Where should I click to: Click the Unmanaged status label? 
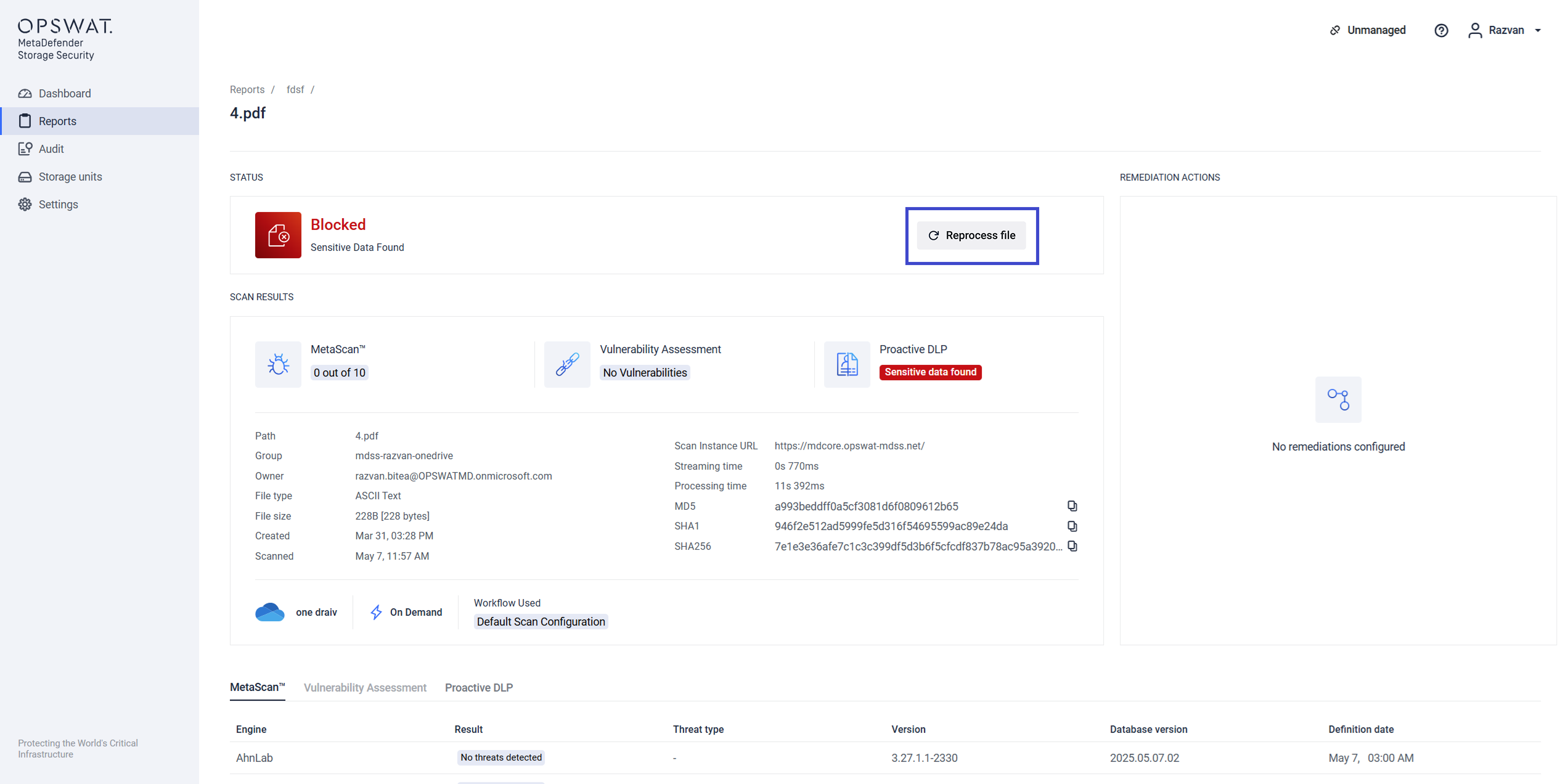[1376, 30]
